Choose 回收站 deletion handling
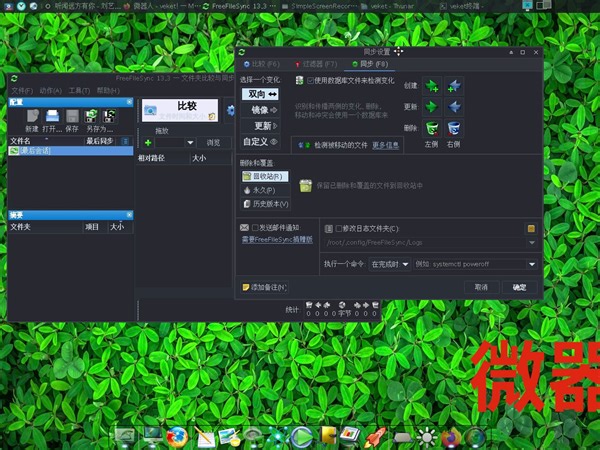This screenshot has height=450, width=600. (x=265, y=176)
